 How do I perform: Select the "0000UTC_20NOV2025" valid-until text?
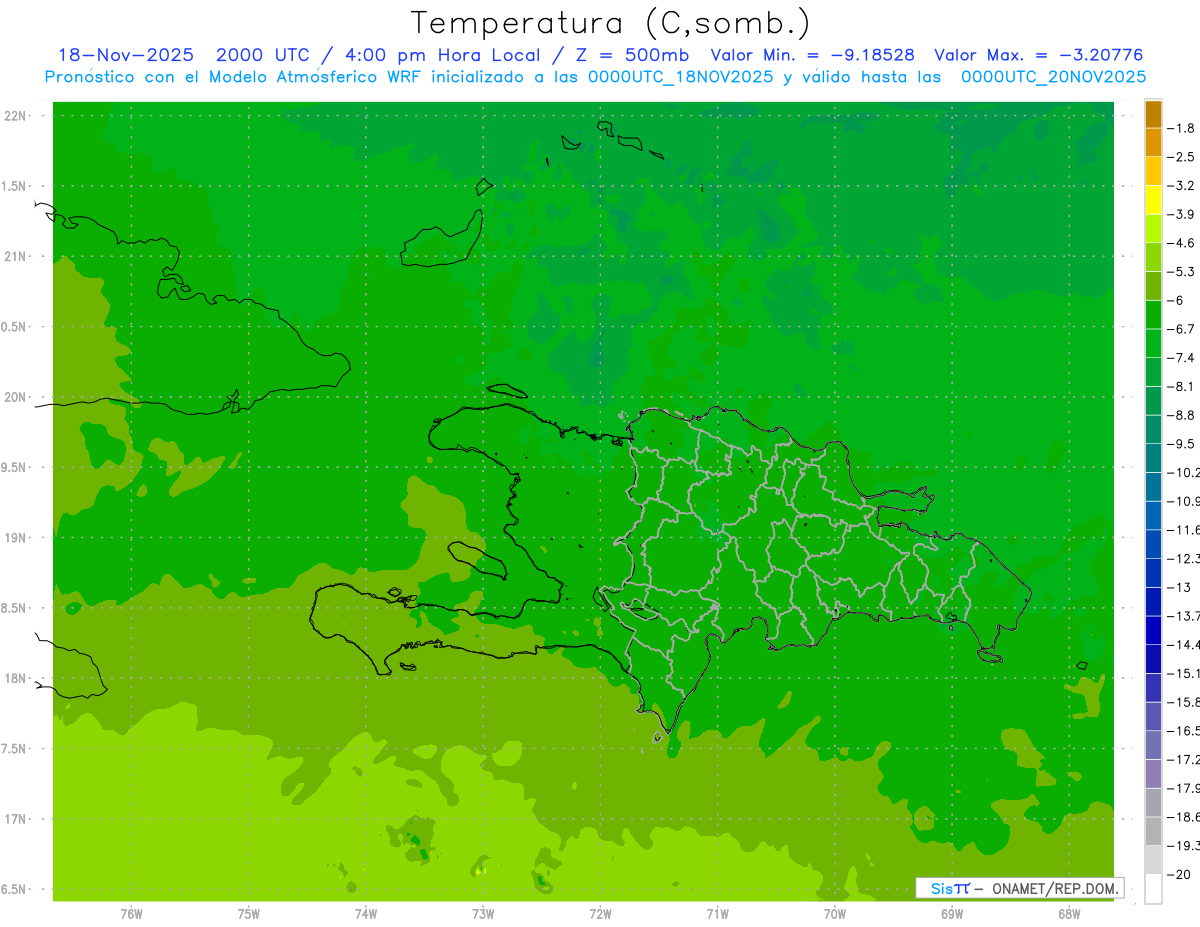coord(1053,77)
